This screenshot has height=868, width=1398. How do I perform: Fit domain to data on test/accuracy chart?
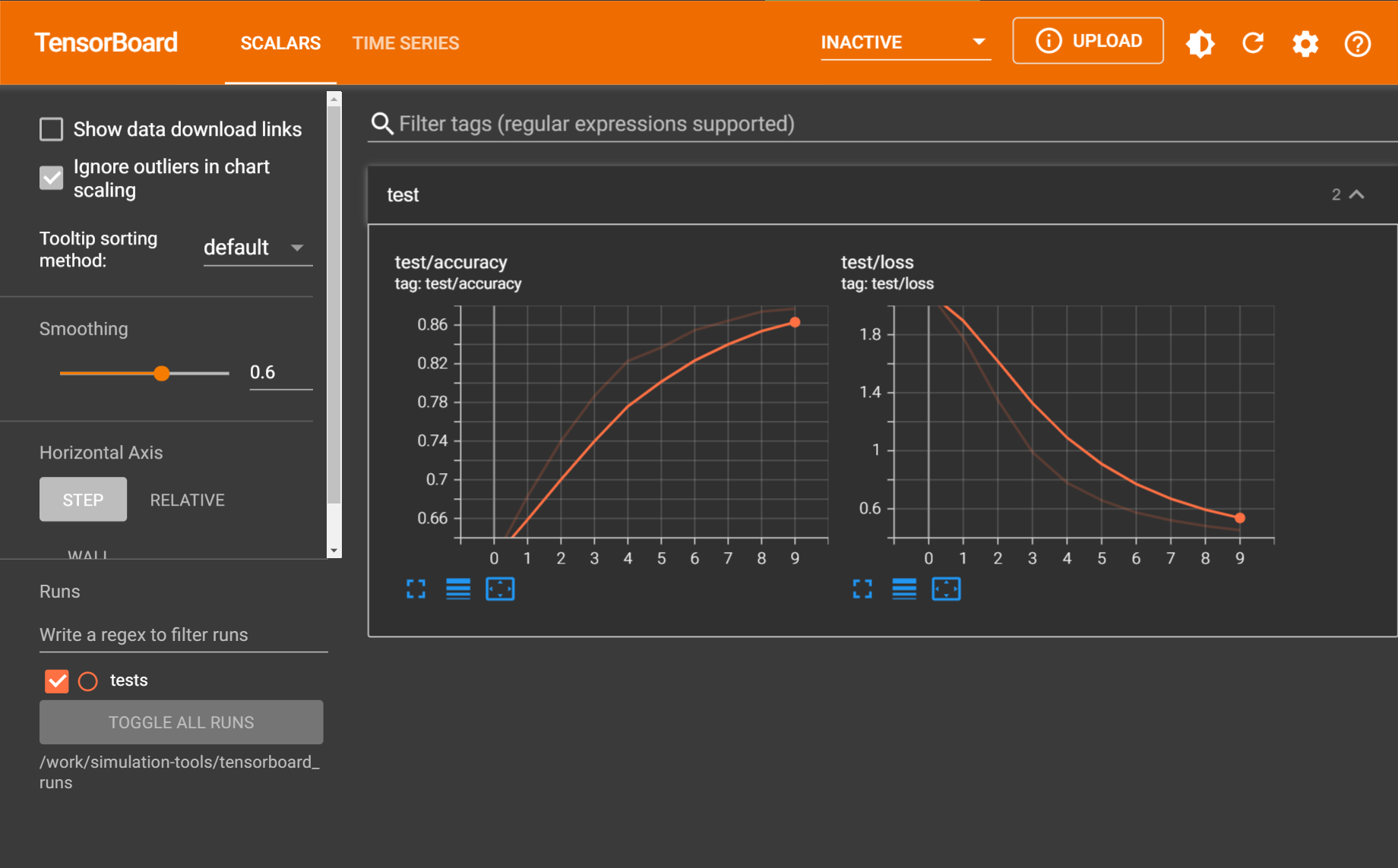pos(500,589)
